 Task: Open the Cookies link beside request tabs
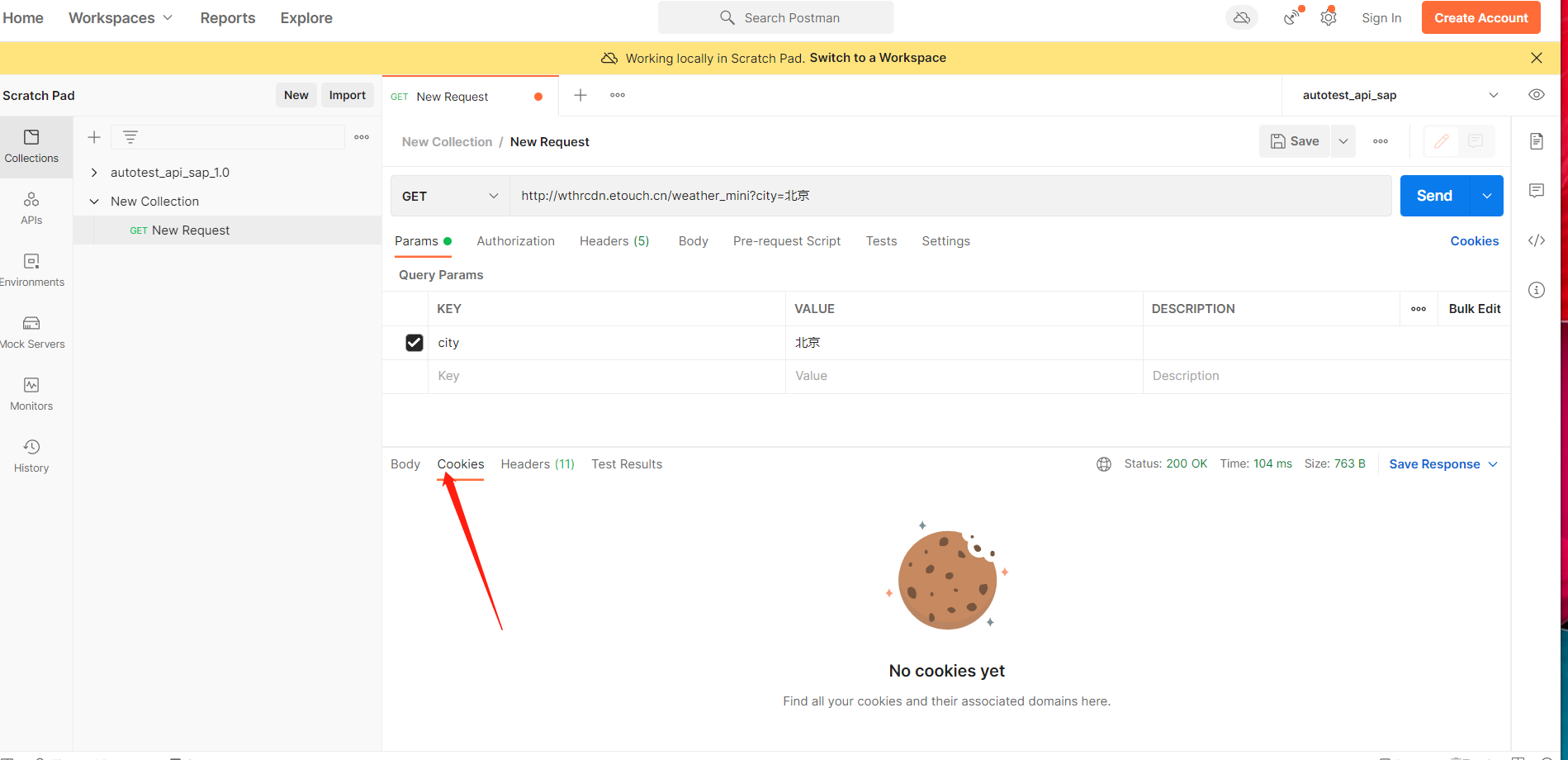tap(1475, 241)
